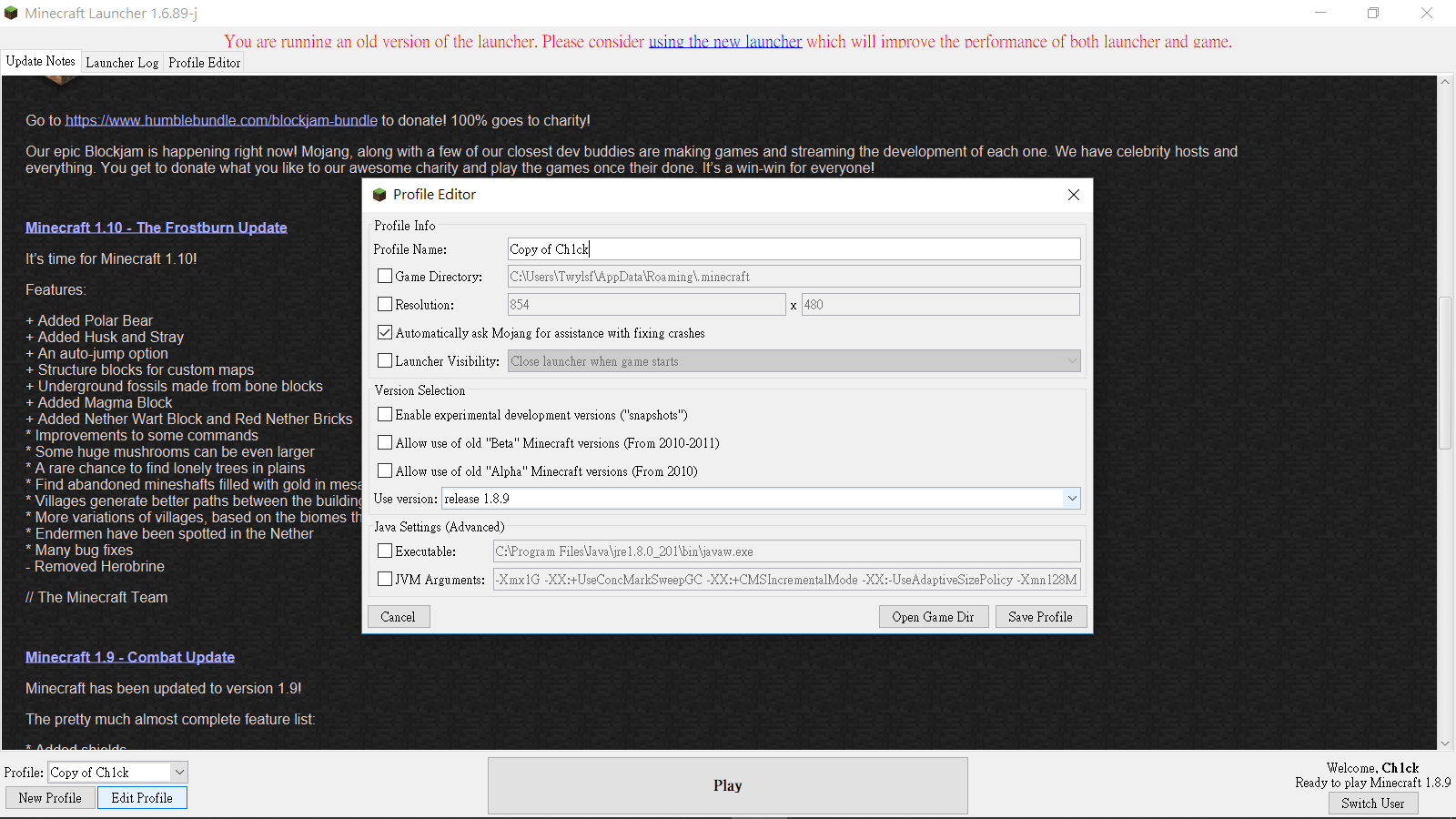Click the large Play button
Viewport: 1456px width, 819px height.
pyautogui.click(x=727, y=785)
